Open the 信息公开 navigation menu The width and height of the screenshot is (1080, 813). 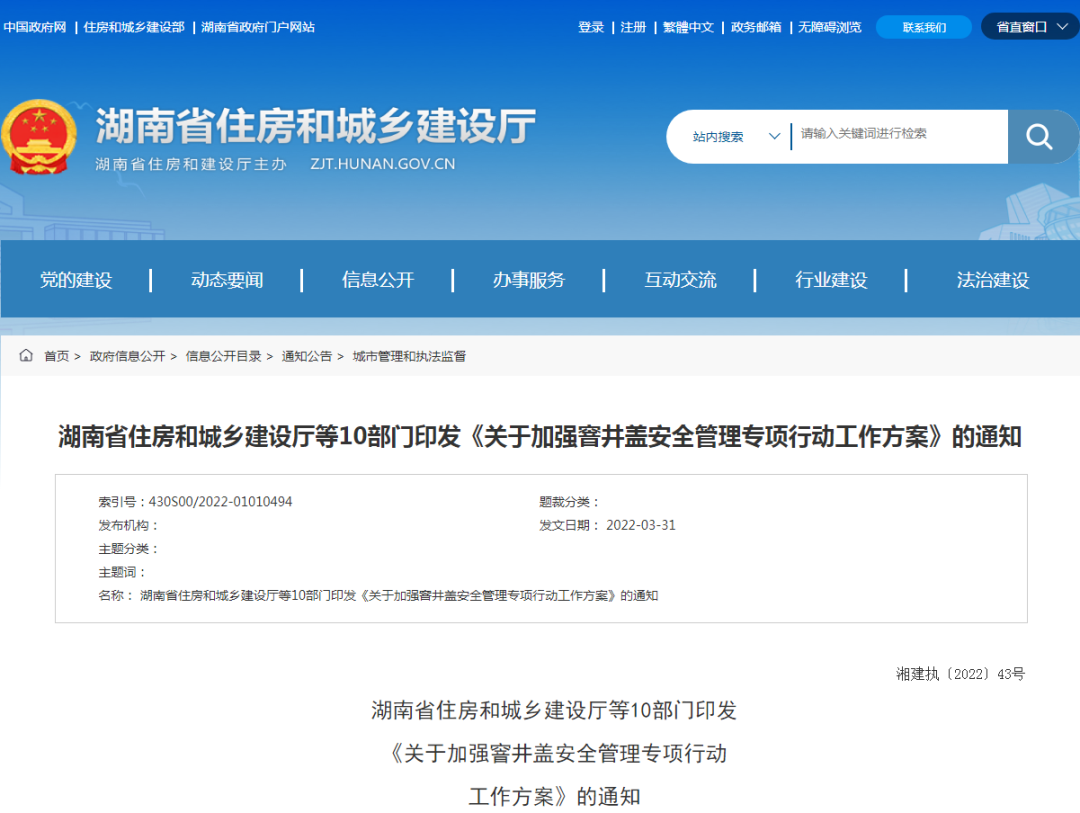click(376, 280)
